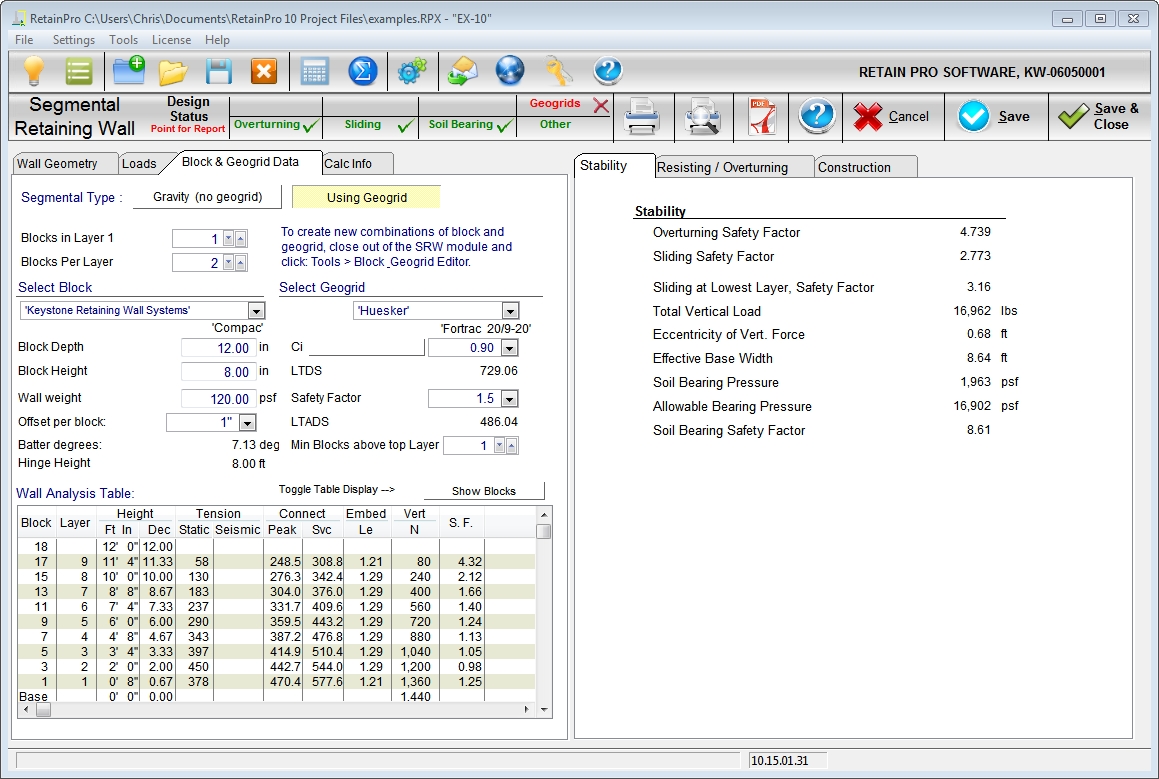Open the Huesker geogrid dropdown

(x=510, y=311)
